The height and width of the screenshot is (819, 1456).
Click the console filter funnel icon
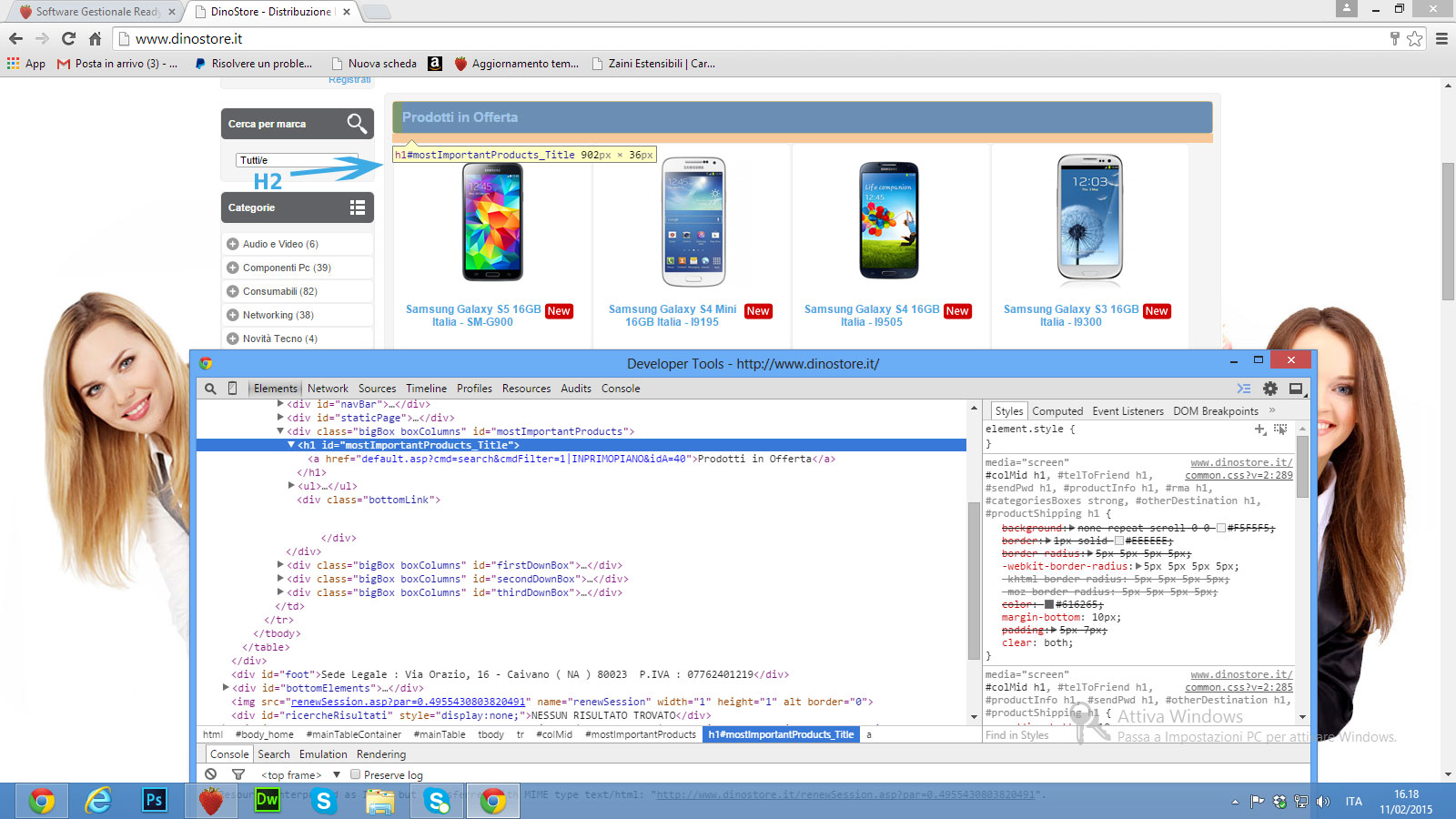tap(238, 774)
